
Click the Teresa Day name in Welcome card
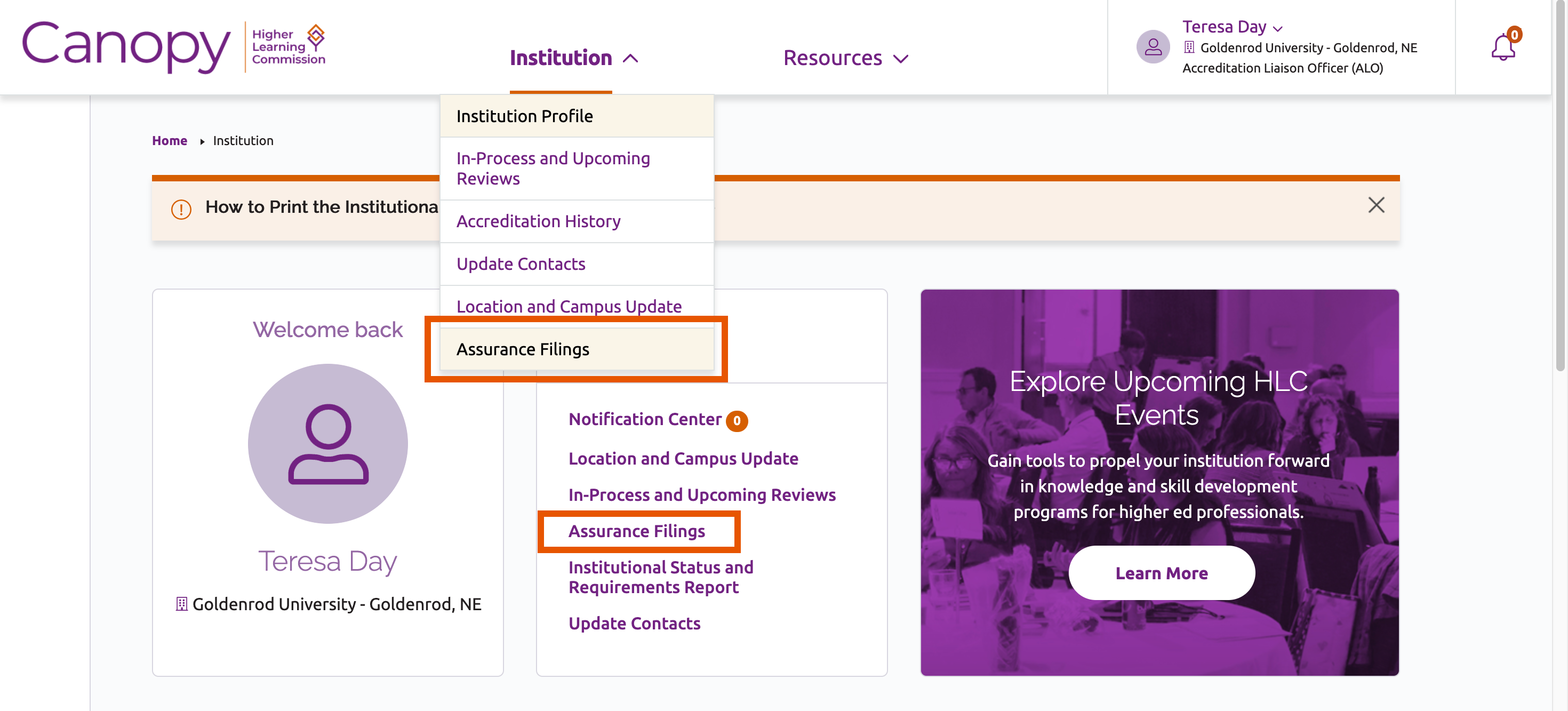327,561
